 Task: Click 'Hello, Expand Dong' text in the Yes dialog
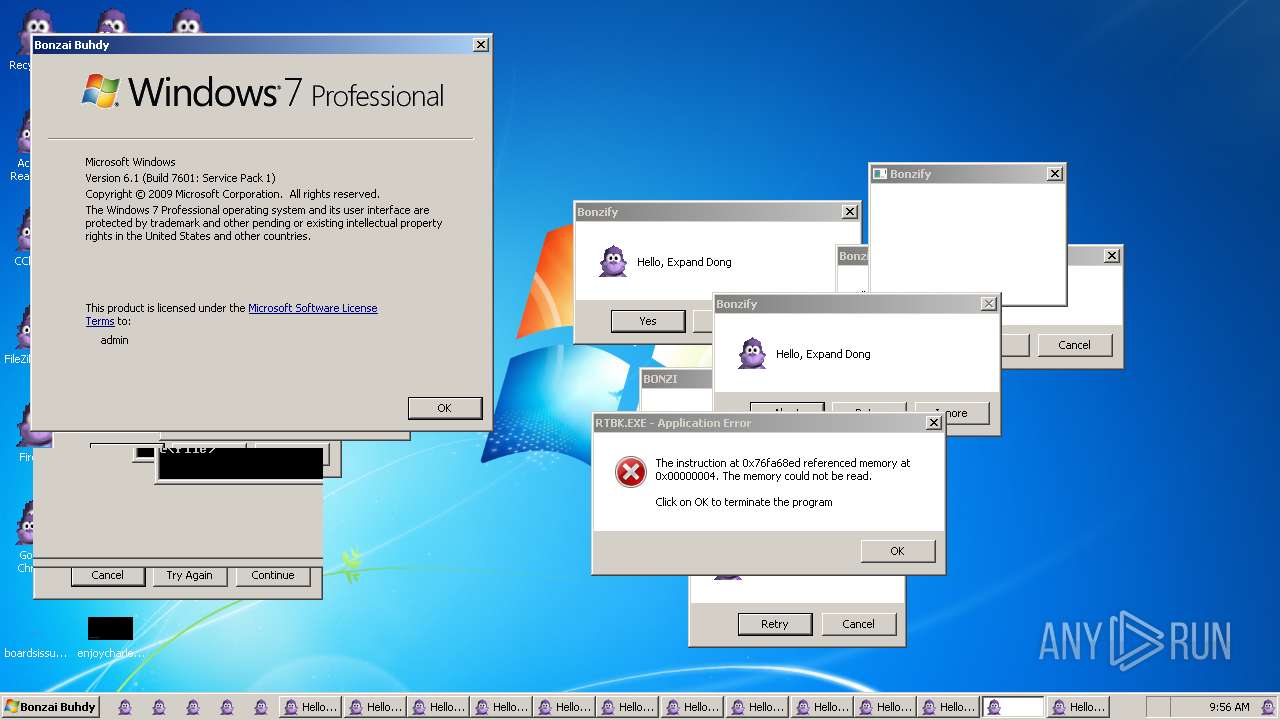pos(684,262)
